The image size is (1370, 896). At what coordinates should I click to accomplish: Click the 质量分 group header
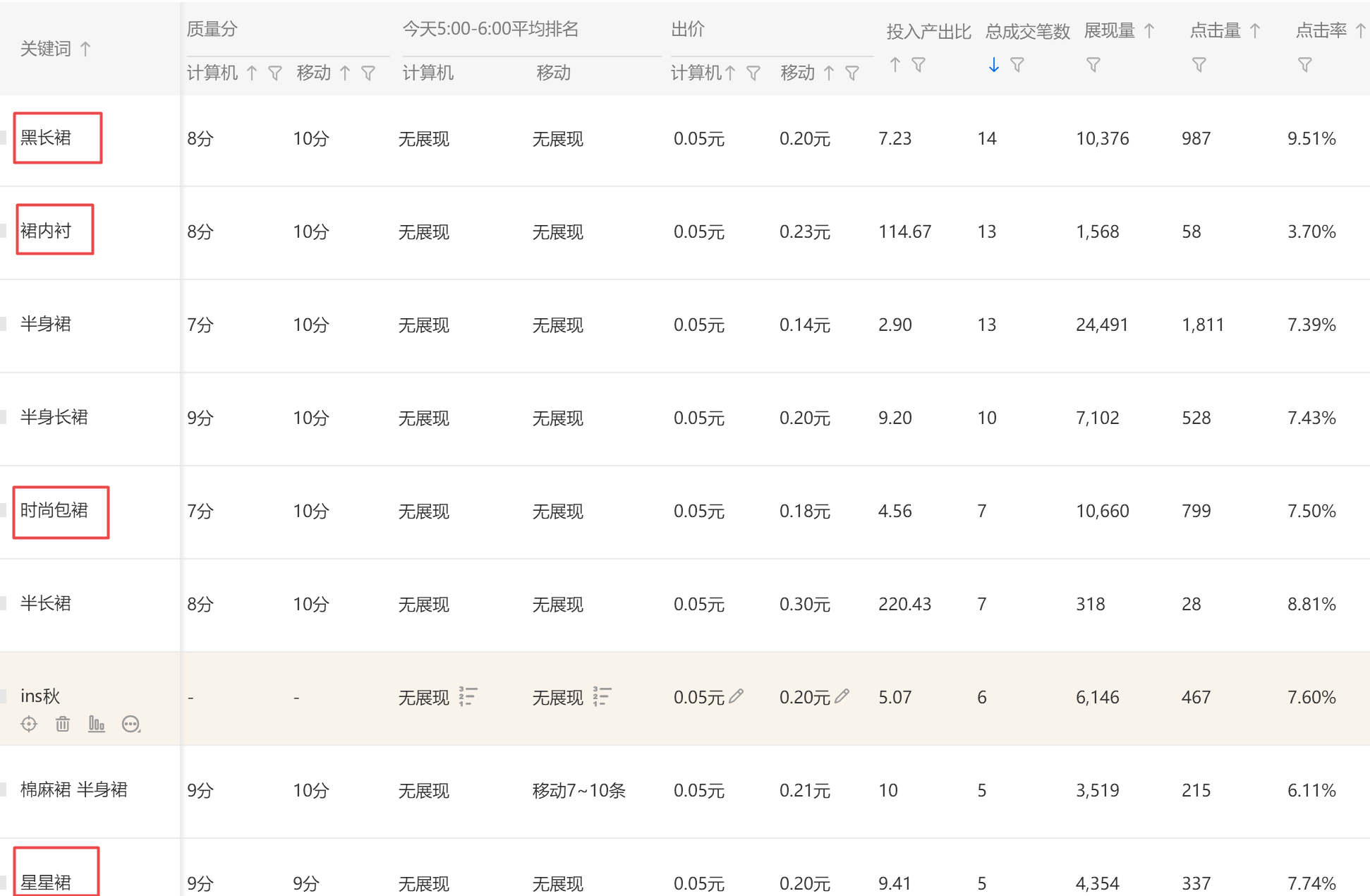212,29
